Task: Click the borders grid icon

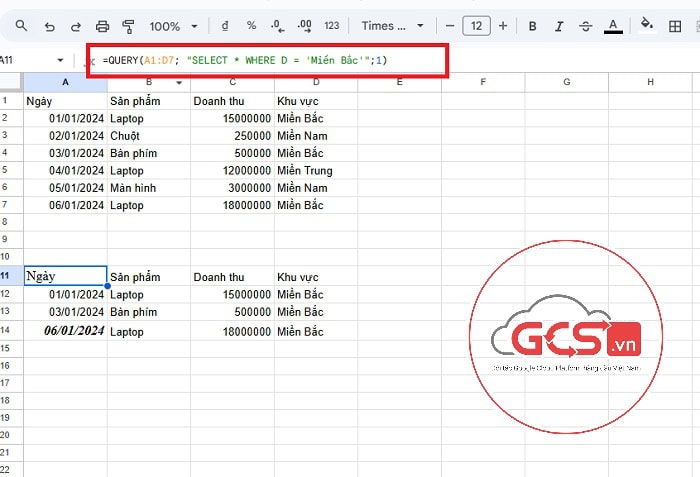Action: coord(675,26)
